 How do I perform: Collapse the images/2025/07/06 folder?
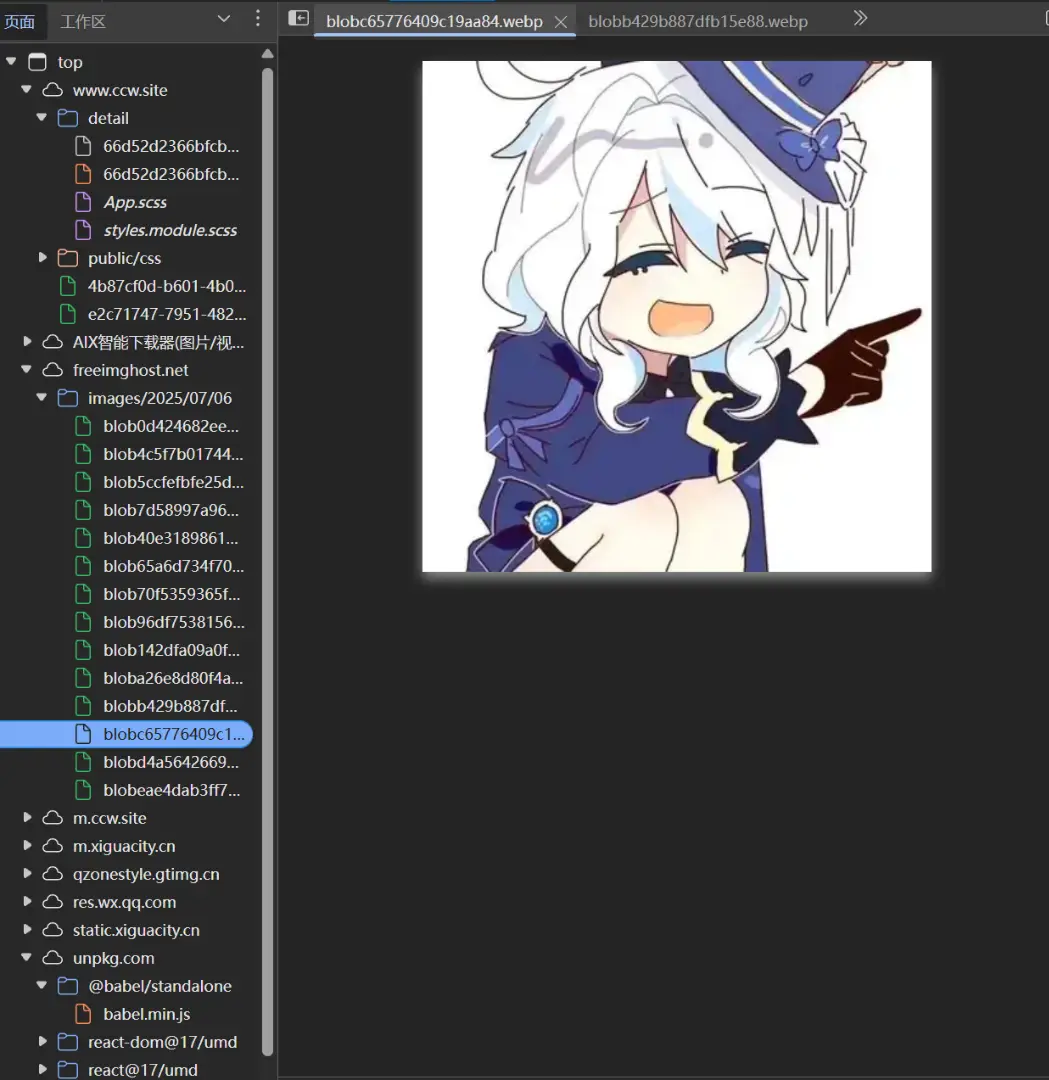(41, 397)
